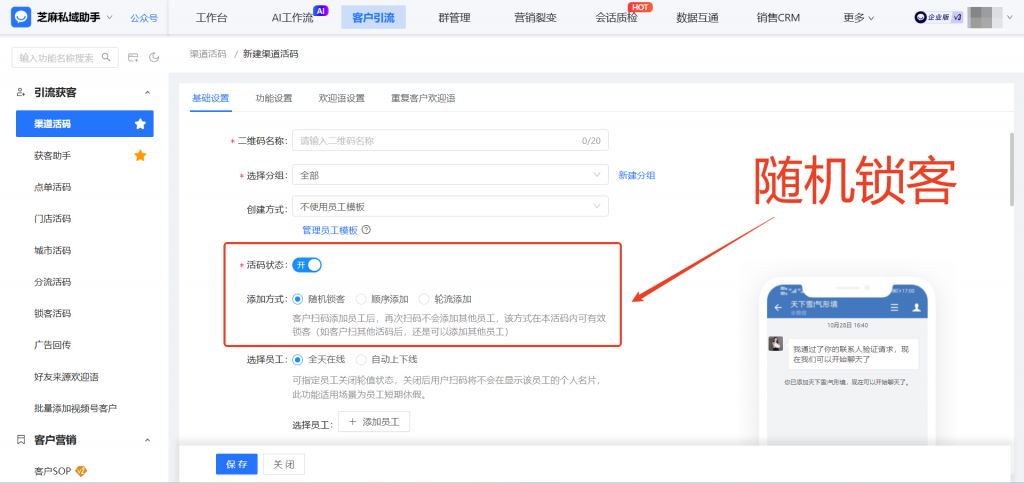Viewport: 1024px width, 483px height.
Task: Open 锁客活码 in the sidebar
Action: pyautogui.click(x=52, y=313)
